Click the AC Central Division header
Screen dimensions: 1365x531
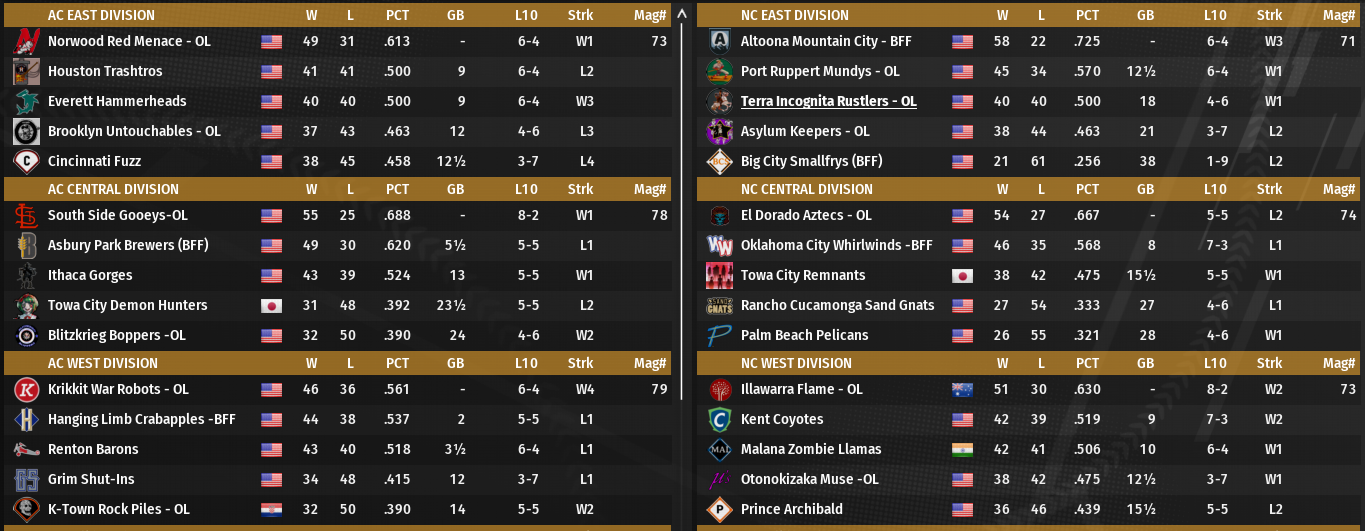tap(113, 190)
